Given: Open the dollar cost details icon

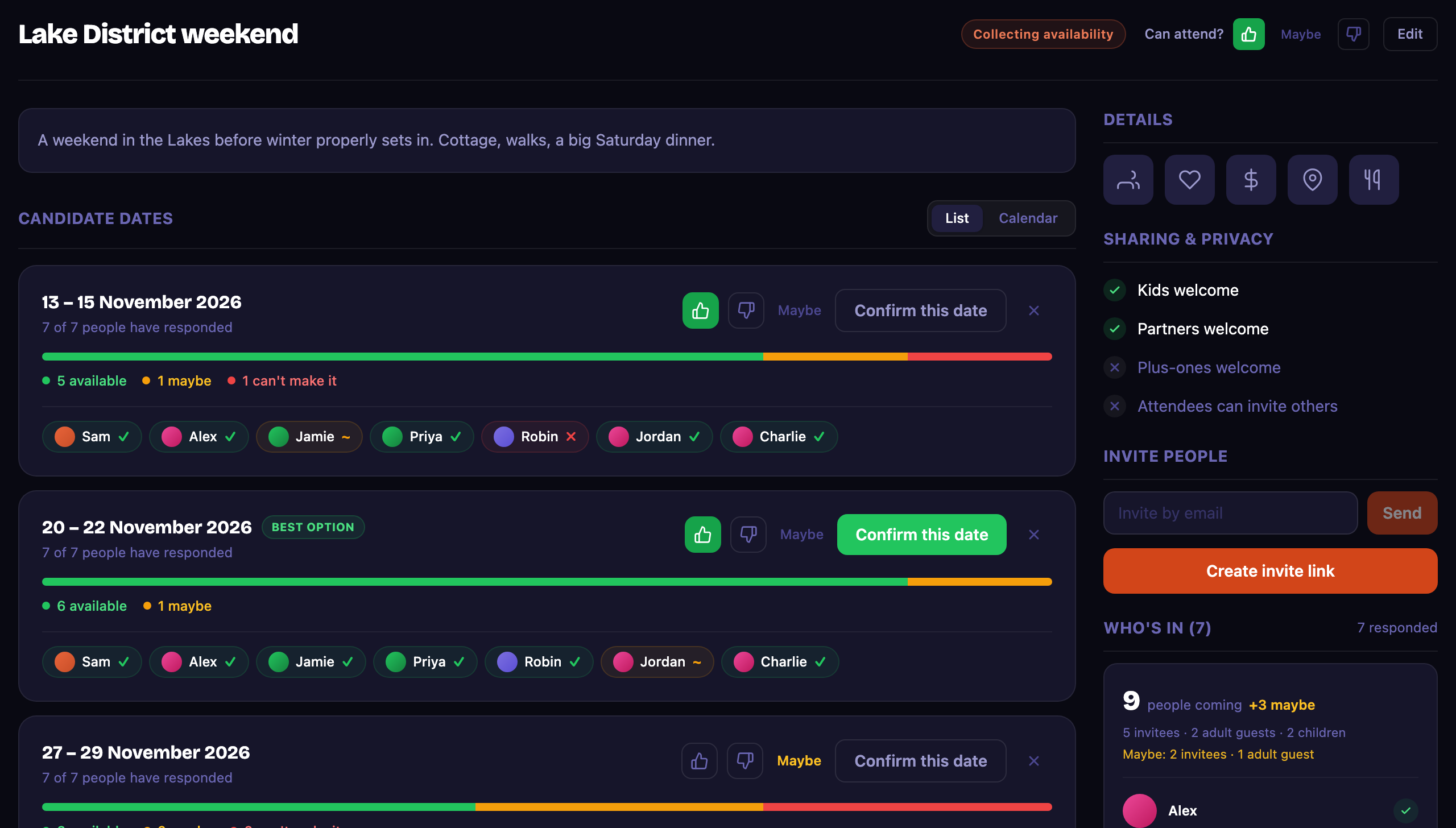Looking at the screenshot, I should pyautogui.click(x=1251, y=180).
